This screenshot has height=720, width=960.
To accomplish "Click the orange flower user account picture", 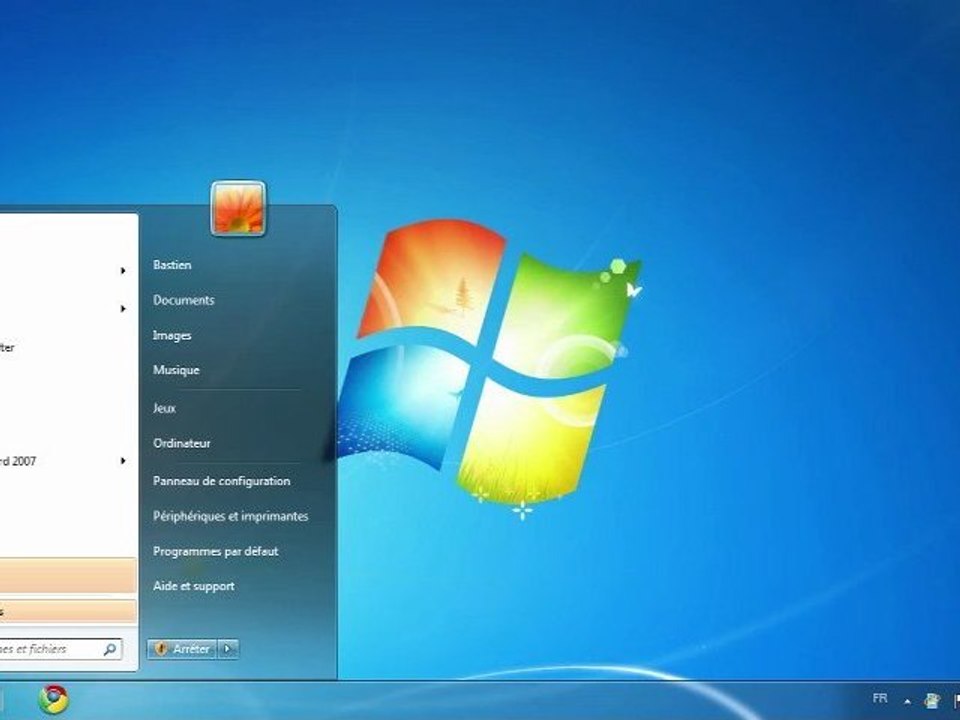I will click(238, 208).
